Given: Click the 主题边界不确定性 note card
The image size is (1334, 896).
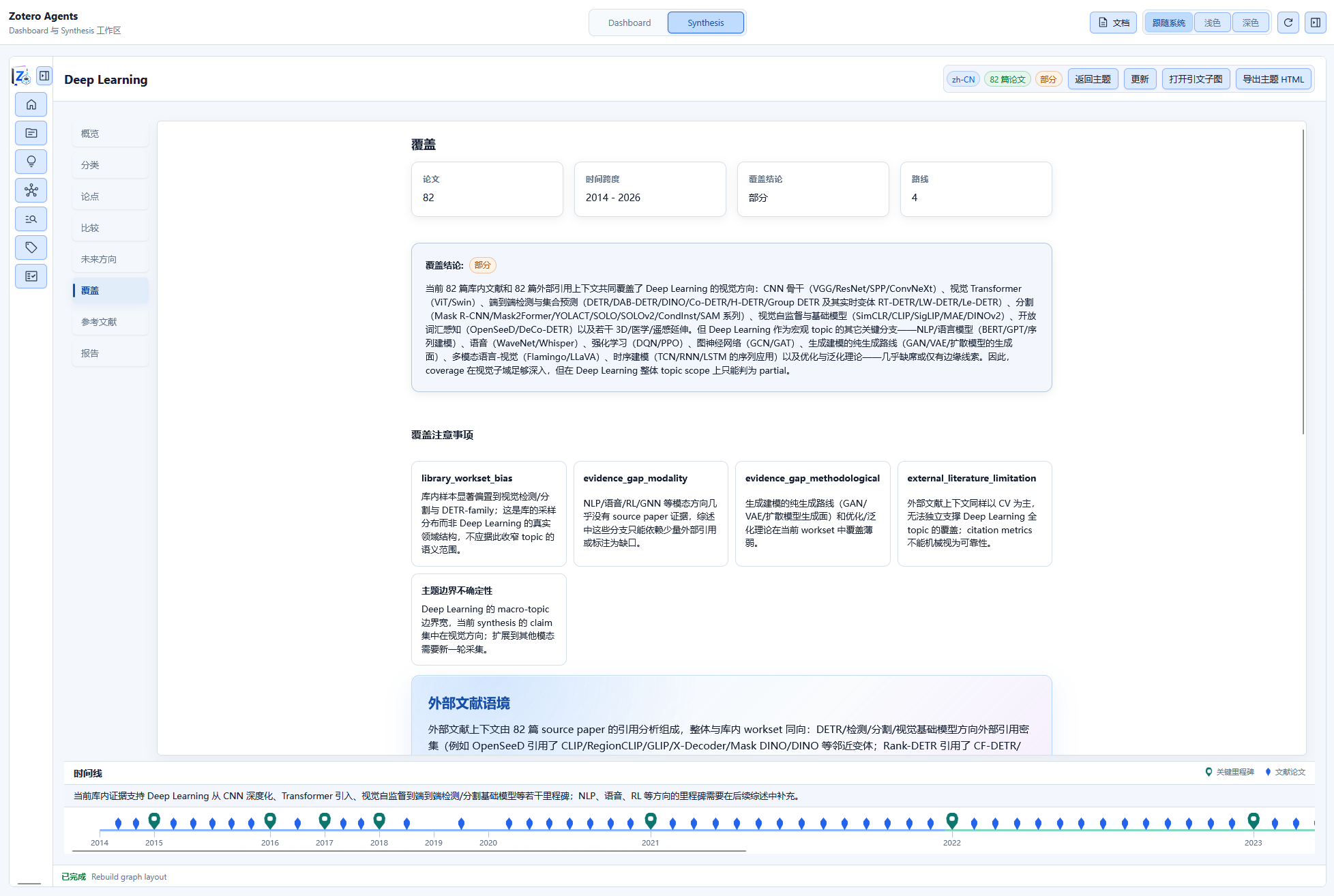Looking at the screenshot, I should click(489, 619).
